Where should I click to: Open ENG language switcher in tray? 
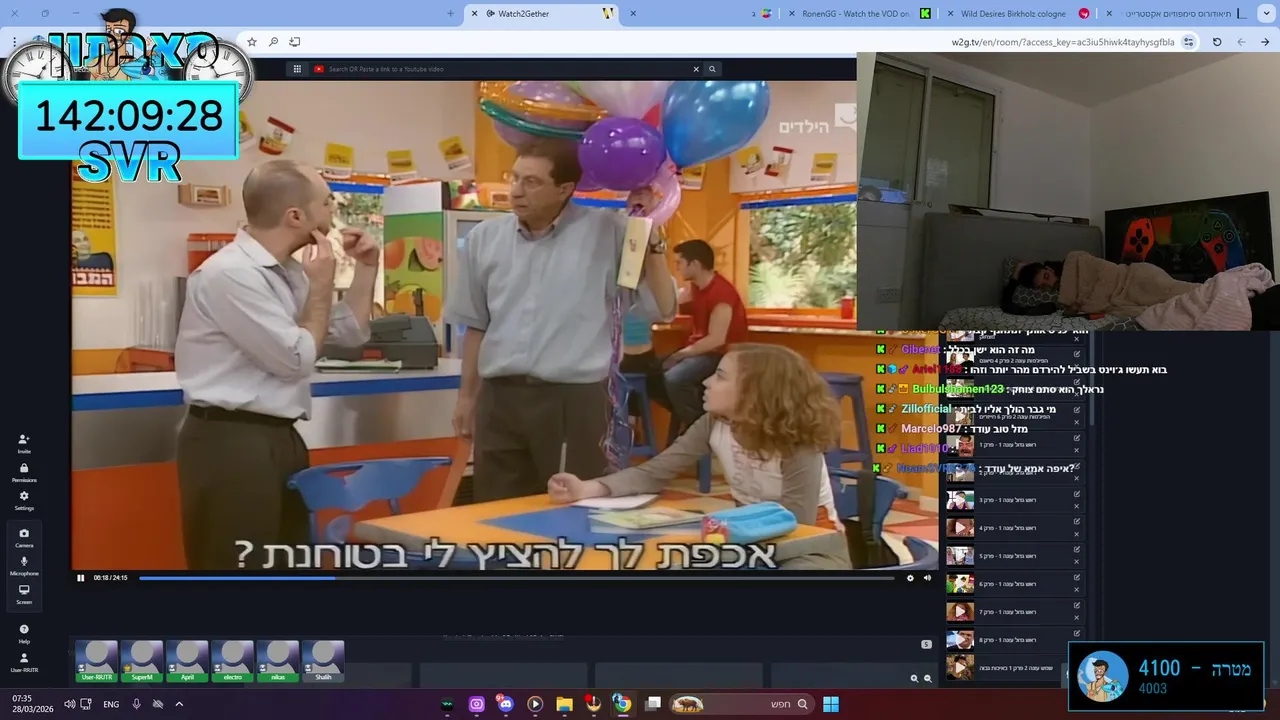[x=111, y=704]
